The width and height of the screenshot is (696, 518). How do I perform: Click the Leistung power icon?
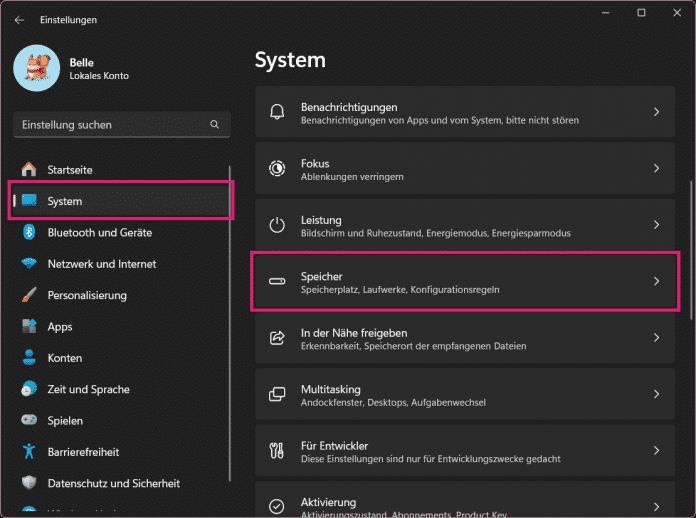pyautogui.click(x=277, y=226)
